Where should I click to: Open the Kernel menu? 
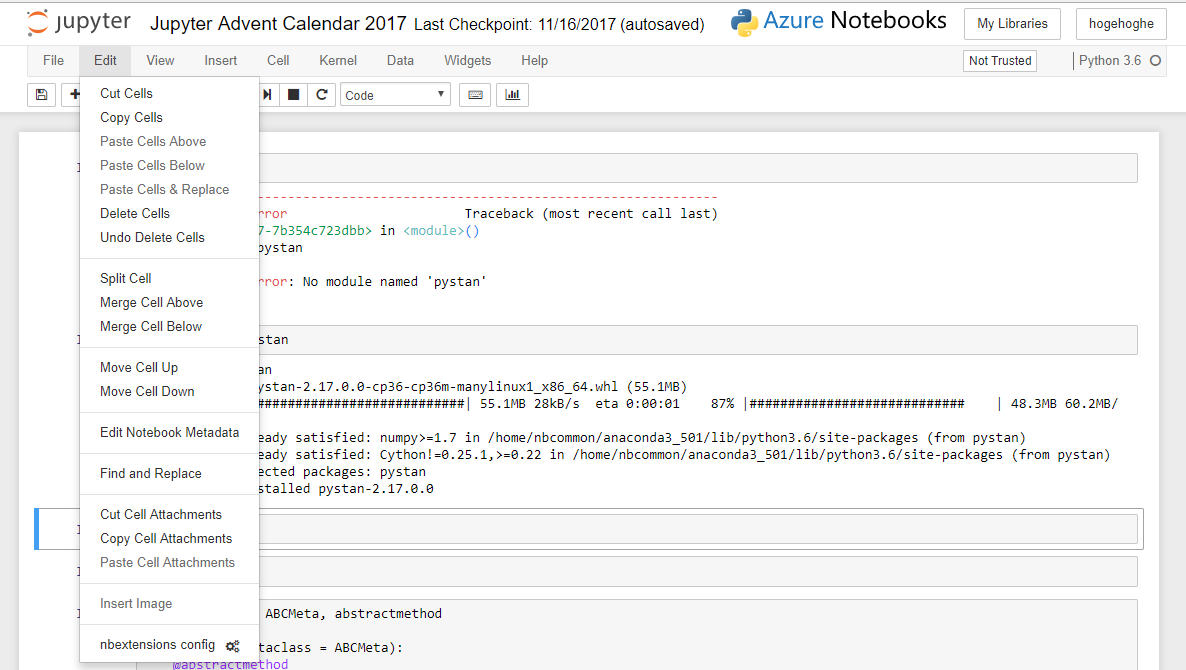coord(337,60)
